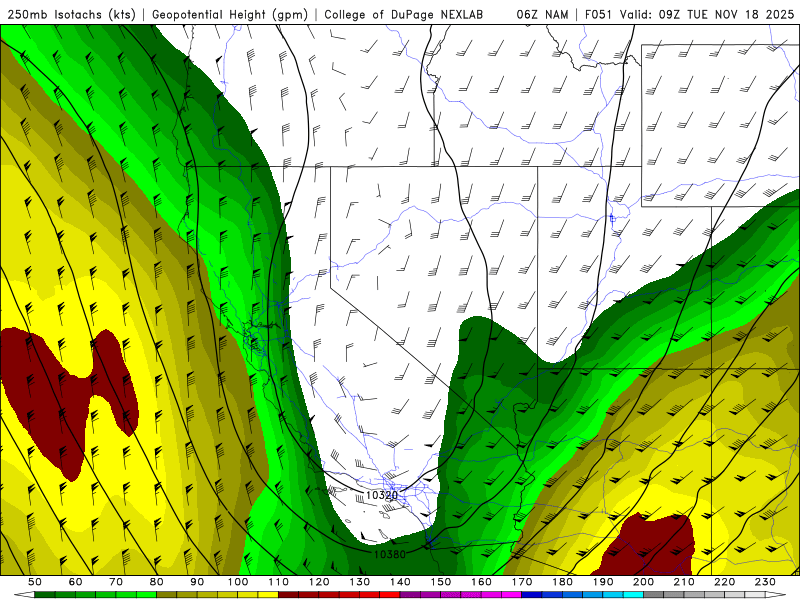Click the 'Valid: 09Z TUE NOV 18 2025' text
The image size is (800, 600).
coord(707,15)
